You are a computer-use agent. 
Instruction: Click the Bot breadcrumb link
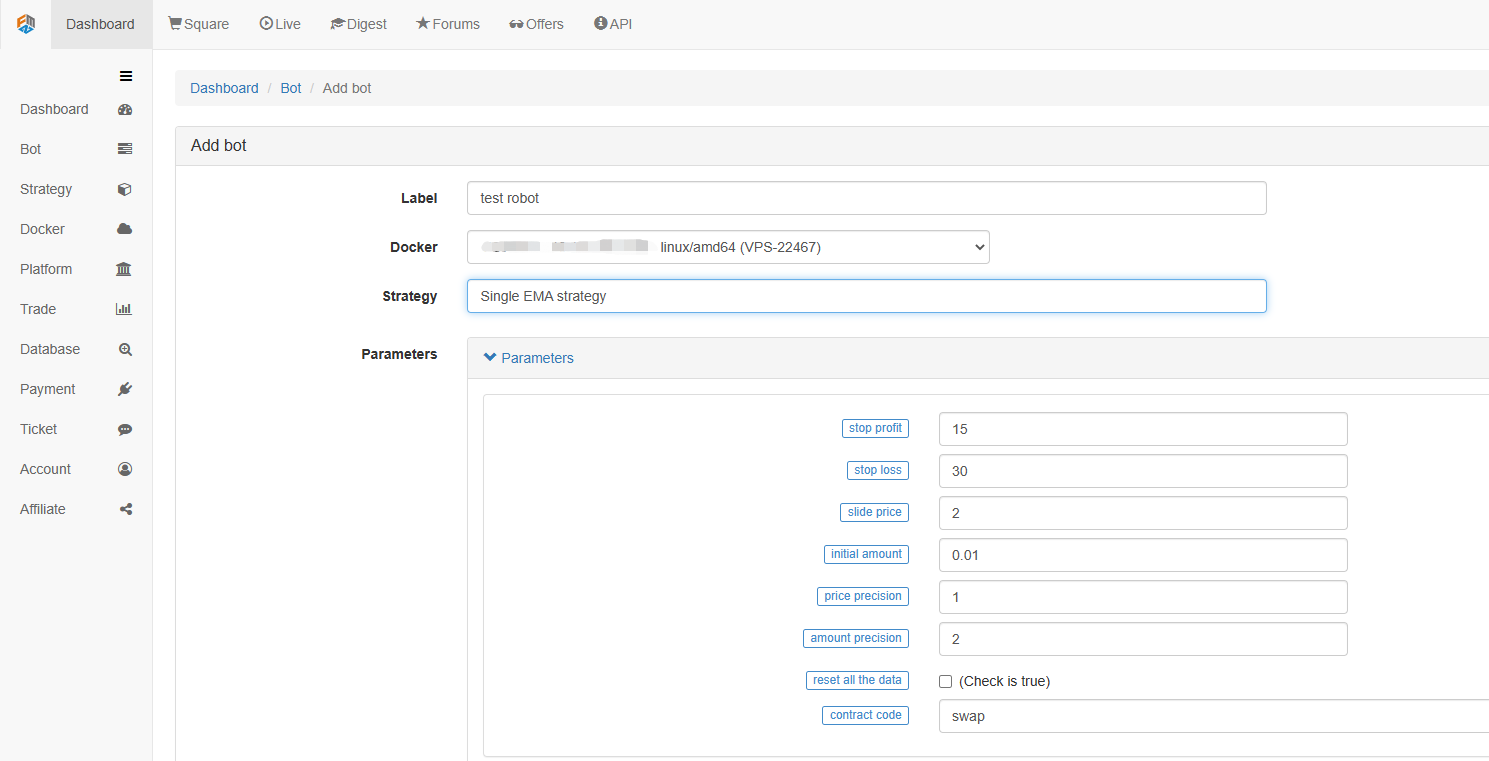click(x=291, y=88)
